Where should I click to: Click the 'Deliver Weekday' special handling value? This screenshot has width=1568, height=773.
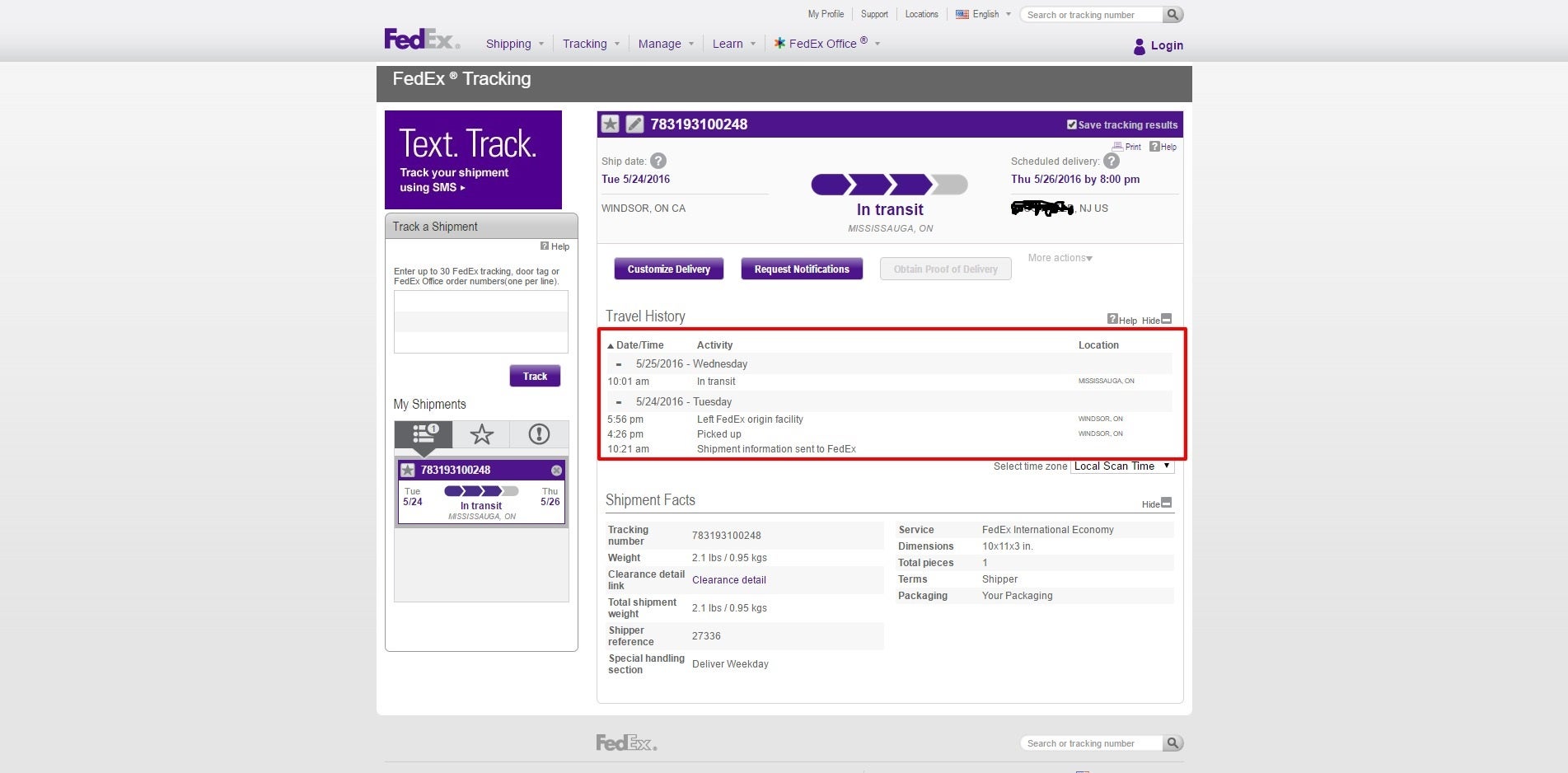coord(730,664)
